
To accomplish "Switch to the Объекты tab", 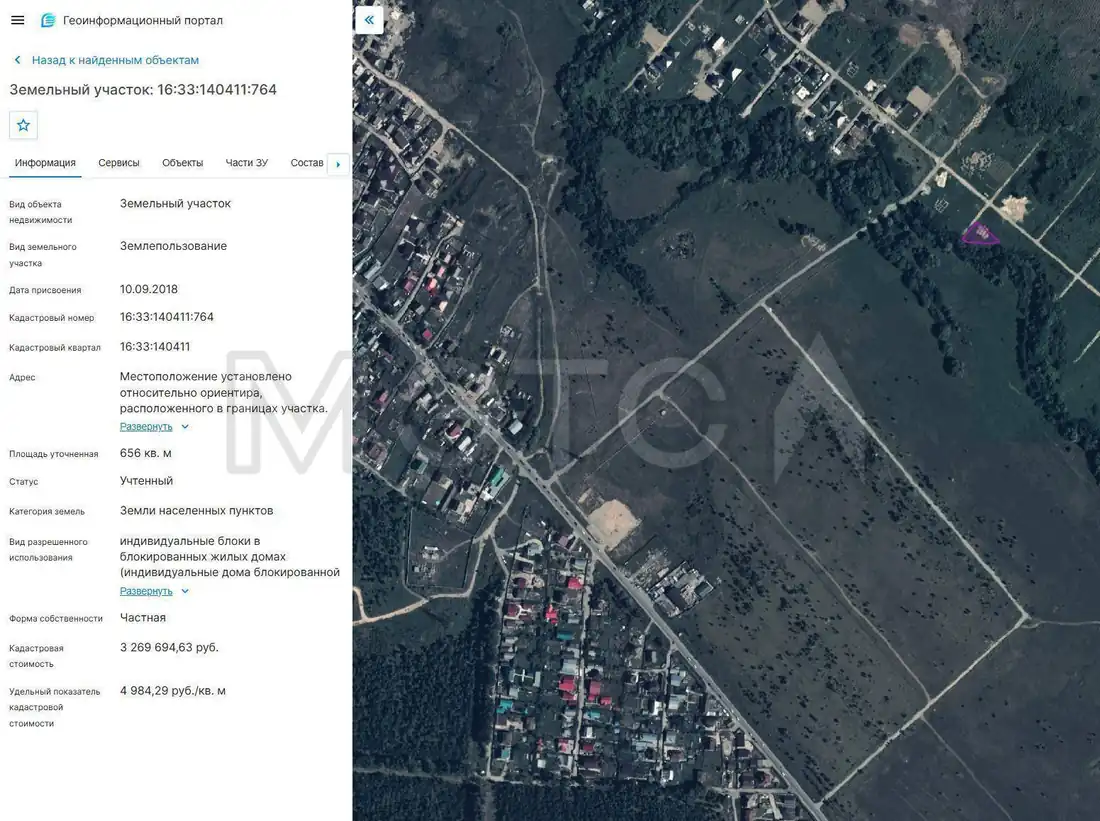I will point(182,163).
